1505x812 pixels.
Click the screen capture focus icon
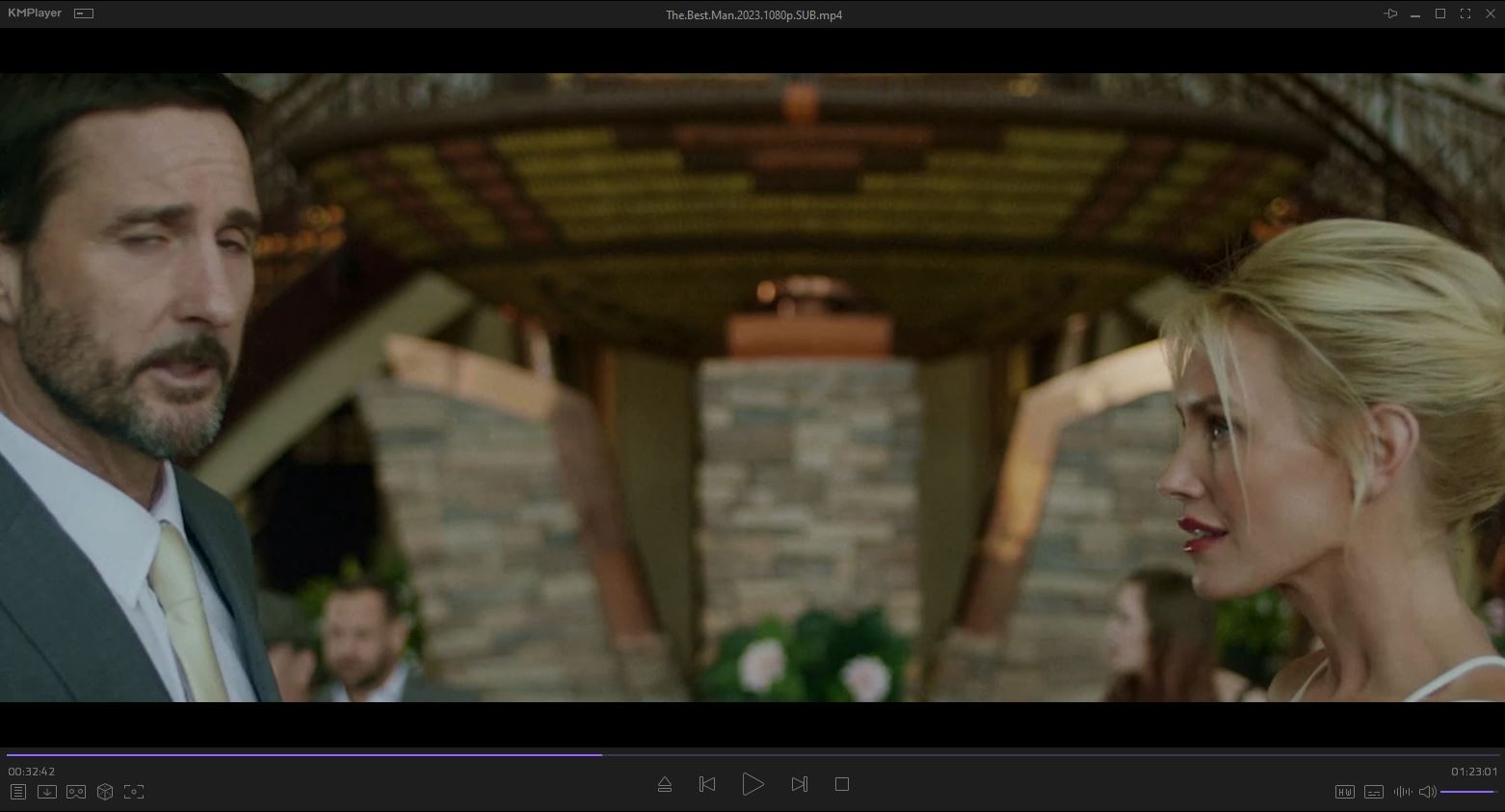[134, 792]
